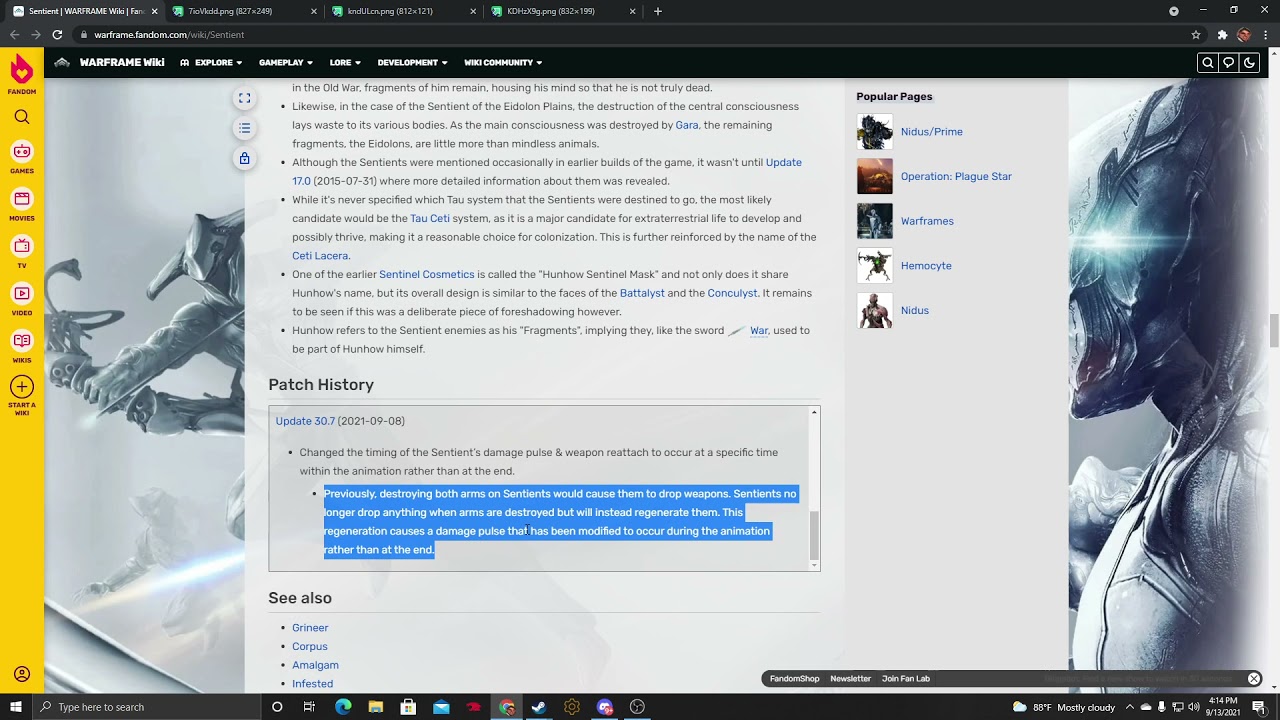1280x720 pixels.
Task: Follow the Ceti Lacera link
Action: click(320, 256)
